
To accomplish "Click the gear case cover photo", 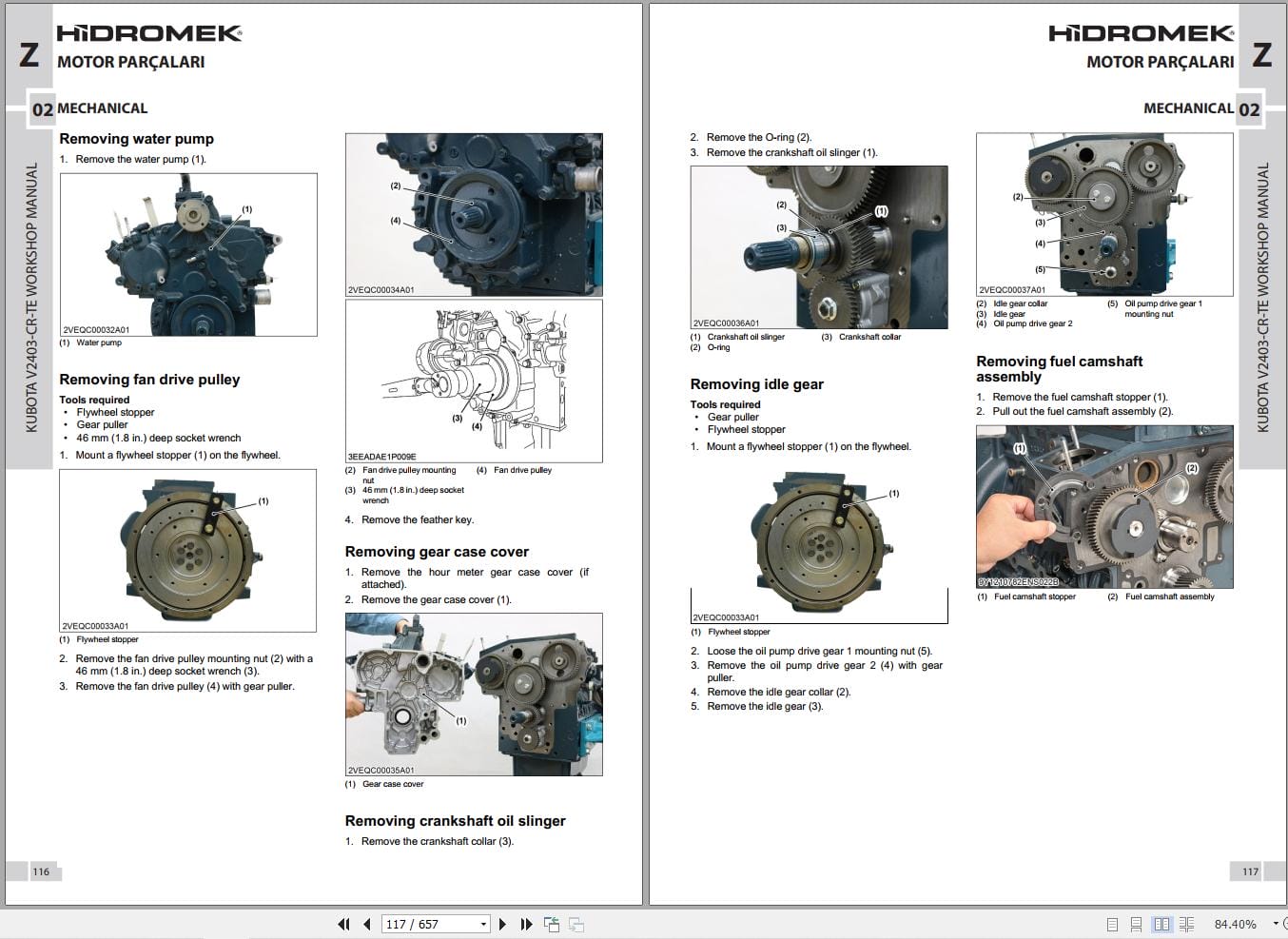I will (474, 694).
